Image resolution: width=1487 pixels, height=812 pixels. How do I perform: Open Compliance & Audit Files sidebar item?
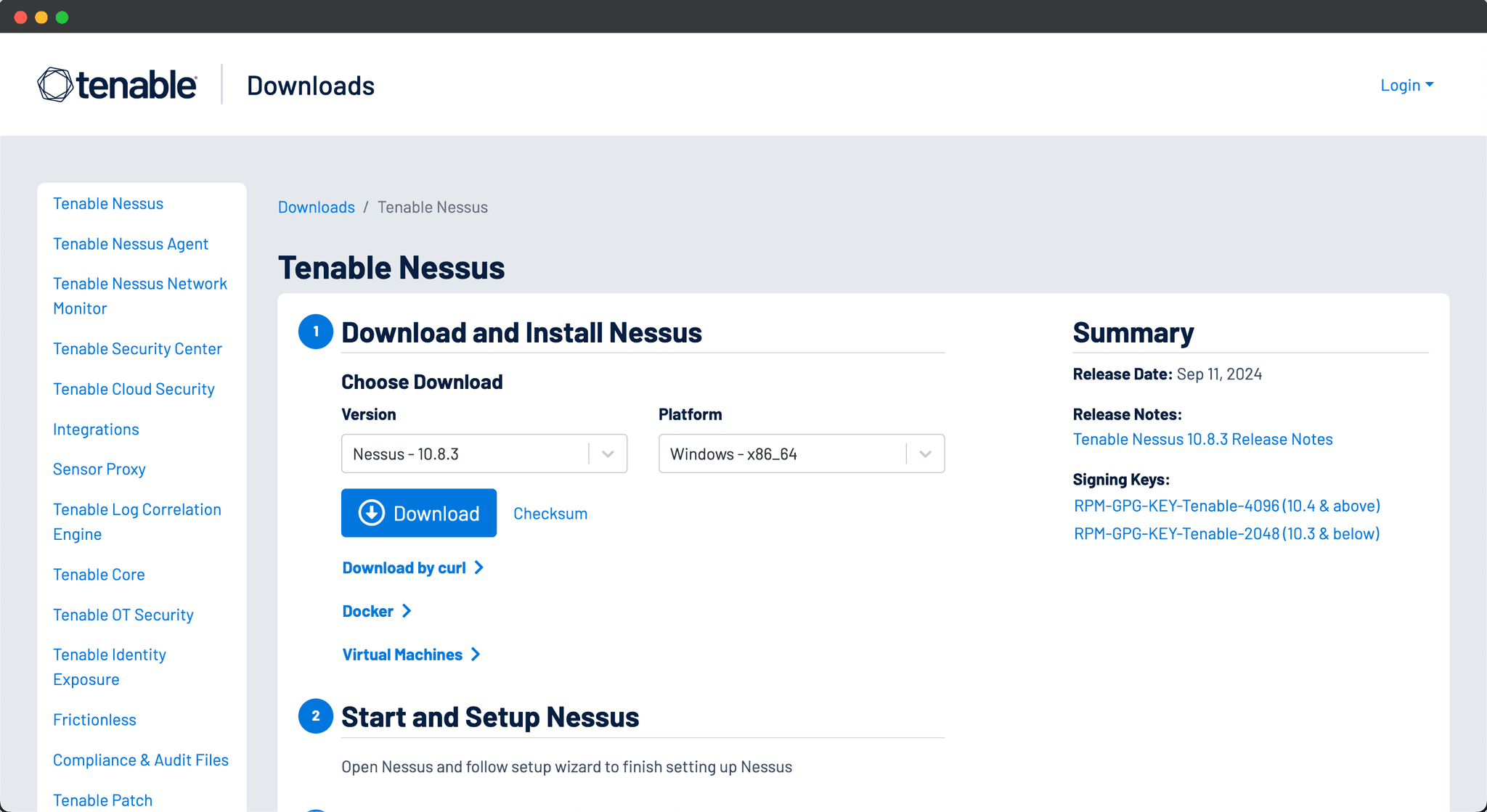[141, 760]
